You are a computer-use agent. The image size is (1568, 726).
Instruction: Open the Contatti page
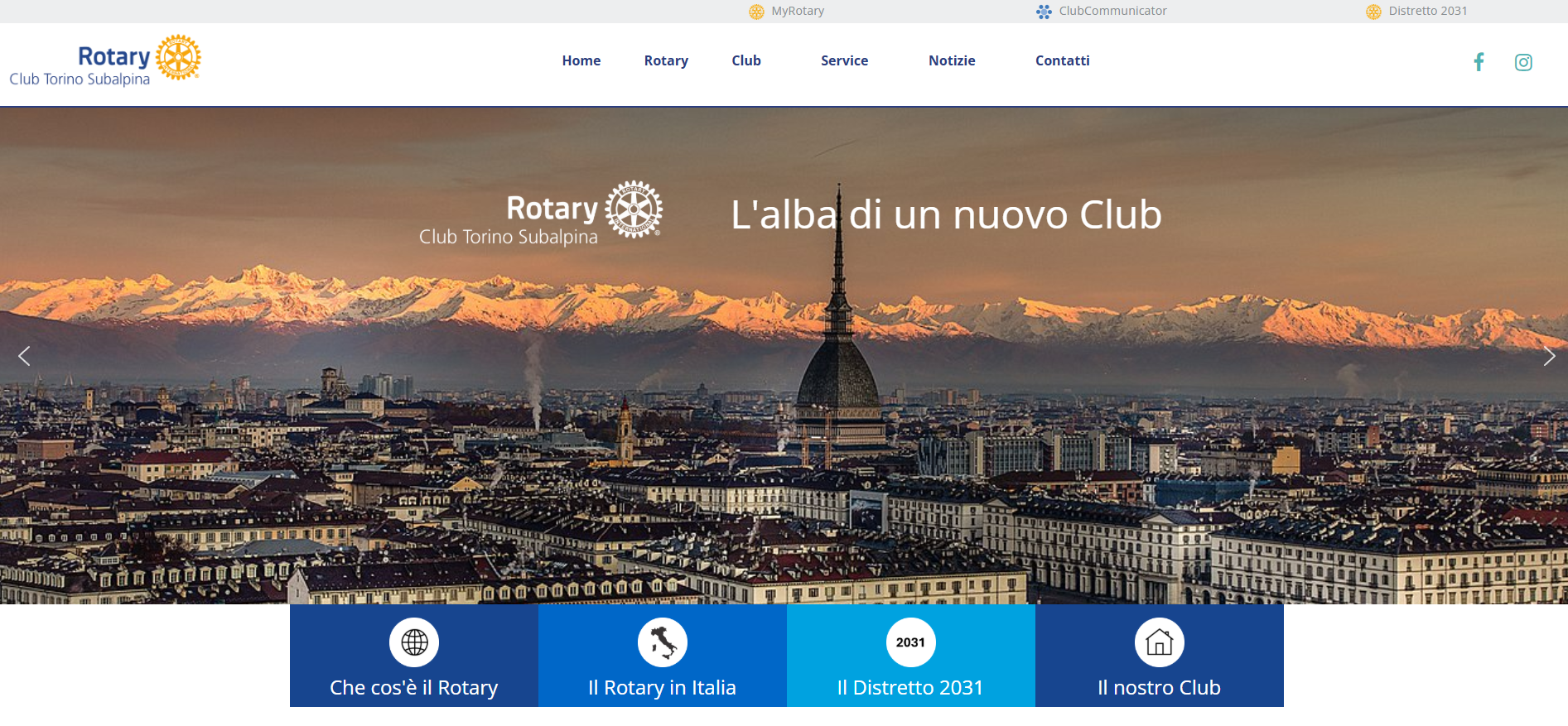point(1062,60)
